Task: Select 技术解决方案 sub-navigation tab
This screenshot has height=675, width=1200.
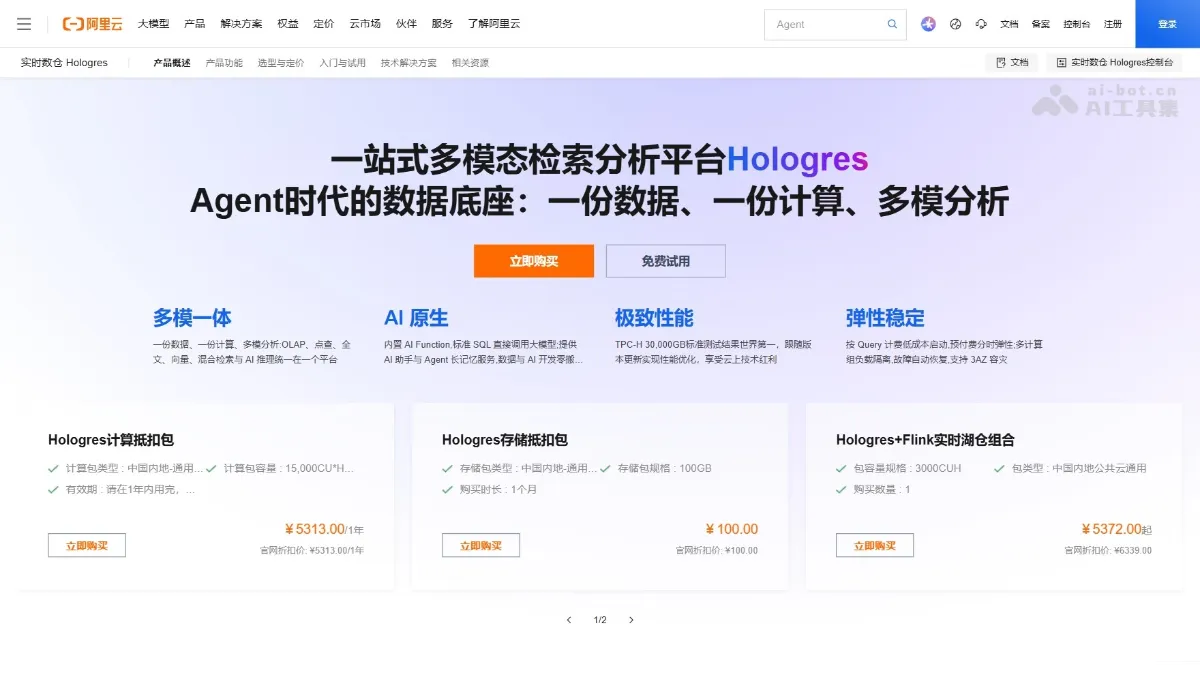Action: pyautogui.click(x=409, y=63)
